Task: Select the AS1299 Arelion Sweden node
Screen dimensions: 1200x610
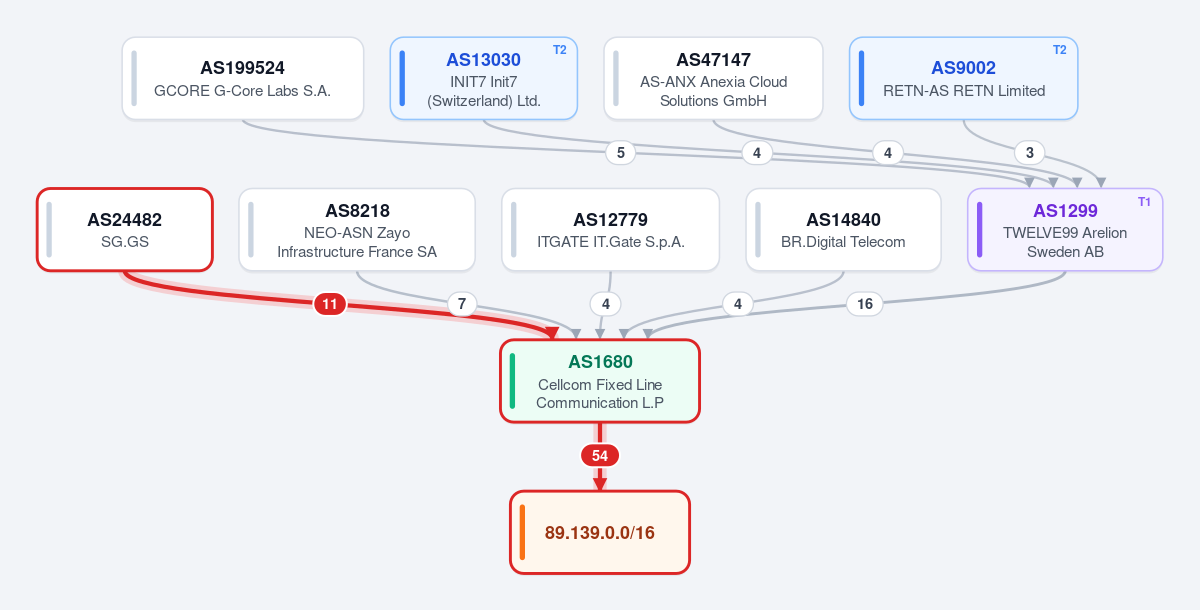Action: point(1065,229)
